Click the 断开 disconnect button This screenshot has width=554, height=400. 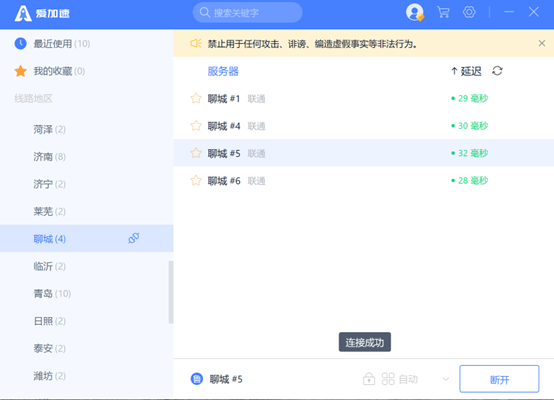click(499, 379)
